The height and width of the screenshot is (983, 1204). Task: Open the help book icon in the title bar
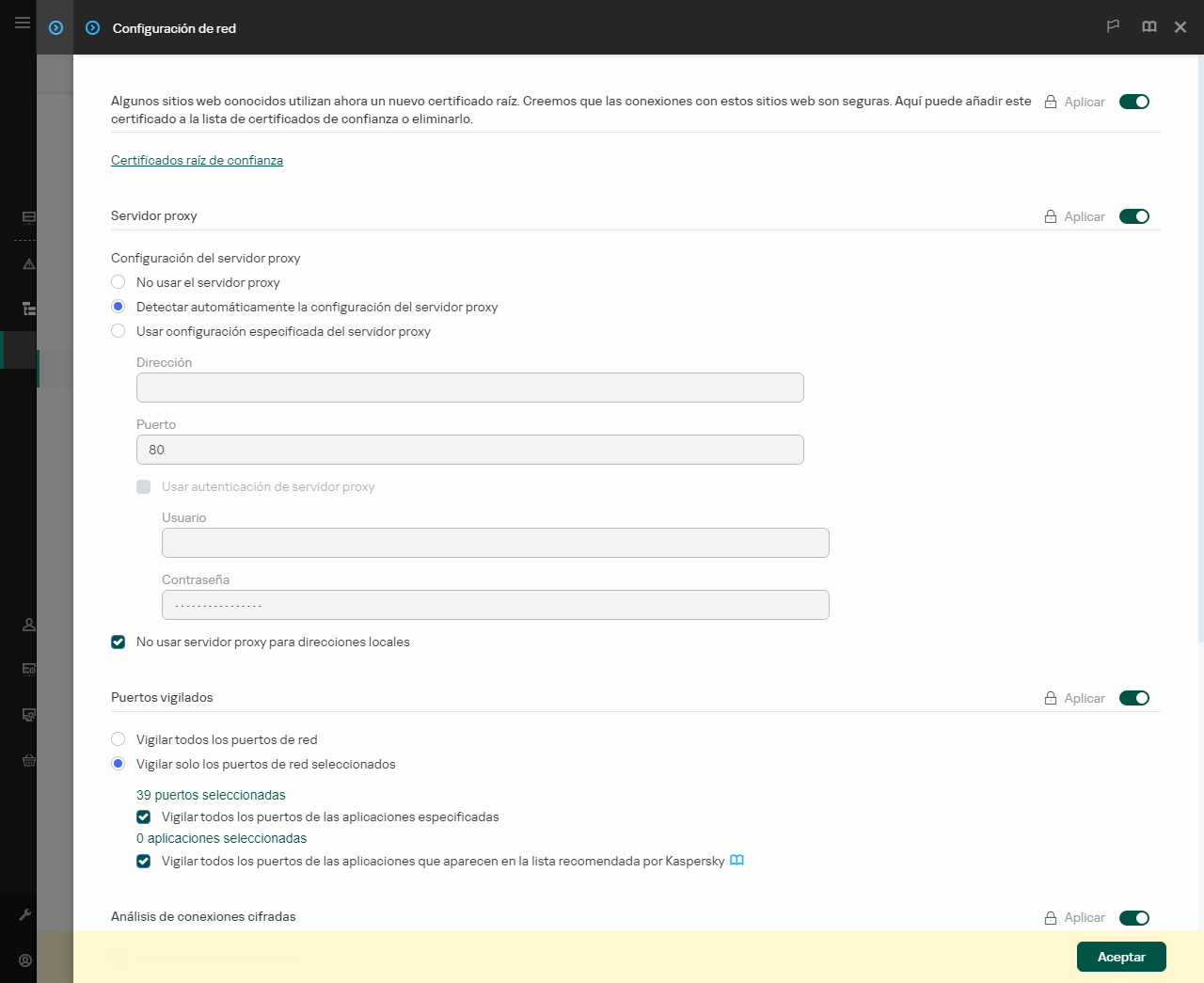(1149, 26)
